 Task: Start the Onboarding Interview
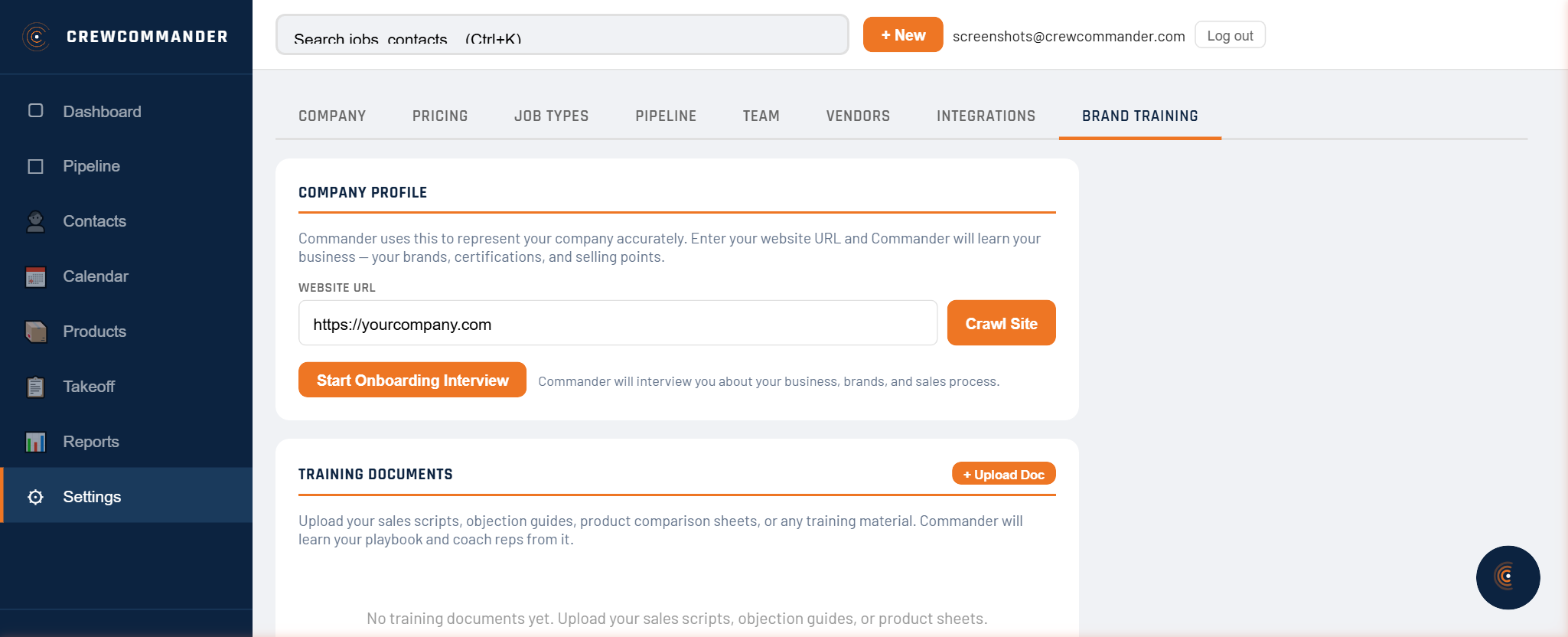point(412,380)
